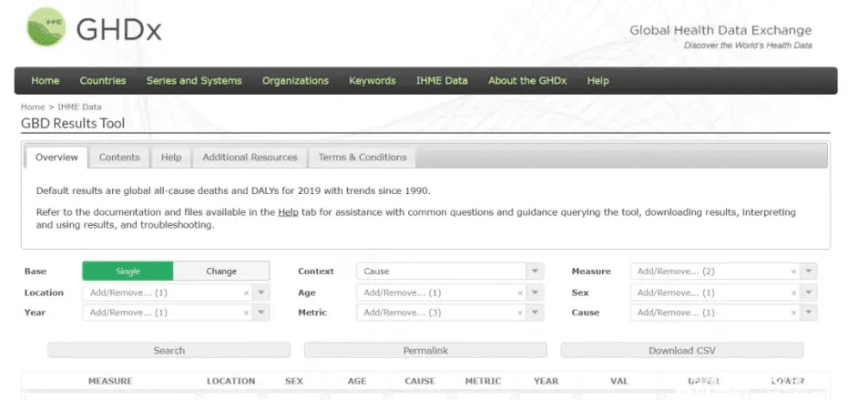
Task: Clear the Metric selection with its x icon
Action: [520, 313]
